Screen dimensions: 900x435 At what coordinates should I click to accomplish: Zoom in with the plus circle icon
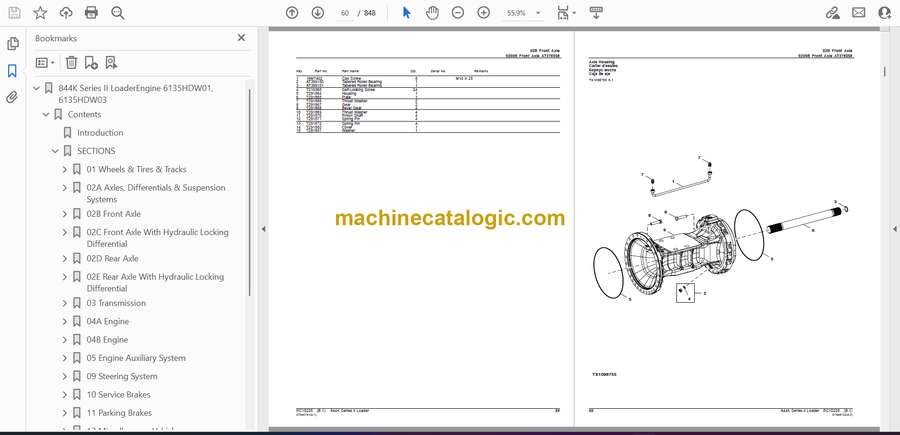coord(484,13)
